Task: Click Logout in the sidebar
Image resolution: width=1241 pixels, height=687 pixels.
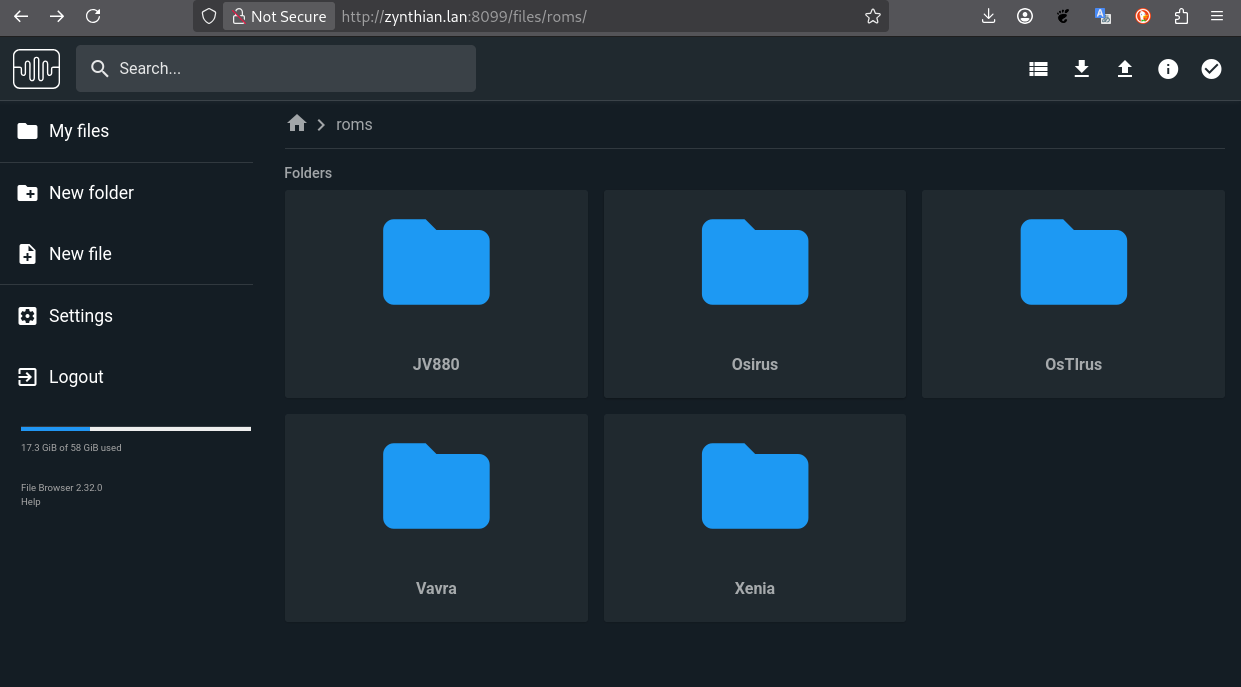Action: pyautogui.click(x=76, y=377)
